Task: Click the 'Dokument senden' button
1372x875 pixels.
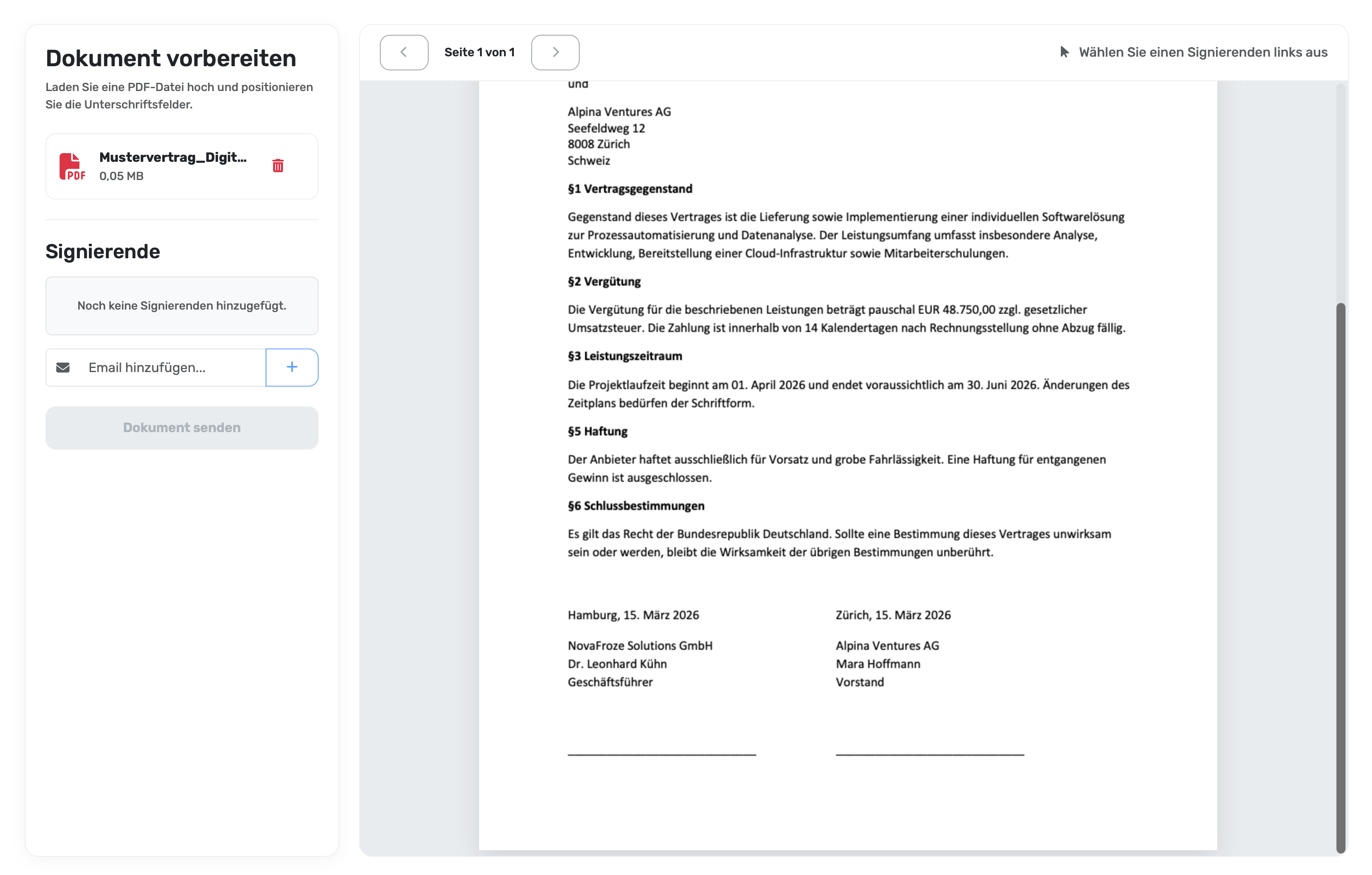Action: pos(182,428)
